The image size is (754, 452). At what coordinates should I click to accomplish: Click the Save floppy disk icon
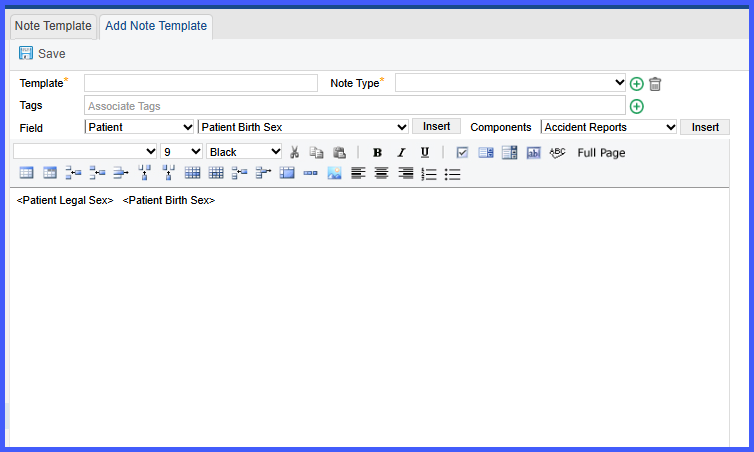point(25,53)
